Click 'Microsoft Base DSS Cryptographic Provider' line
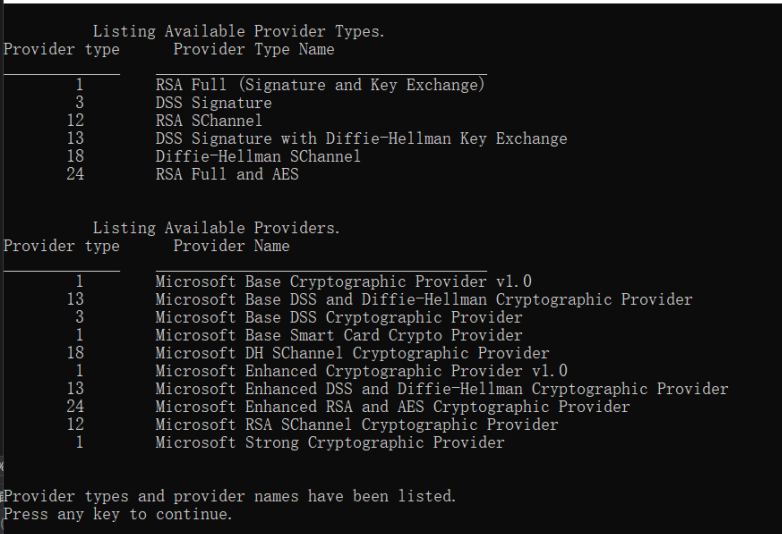Screen dimensions: 782x534 pyautogui.click(x=338, y=318)
